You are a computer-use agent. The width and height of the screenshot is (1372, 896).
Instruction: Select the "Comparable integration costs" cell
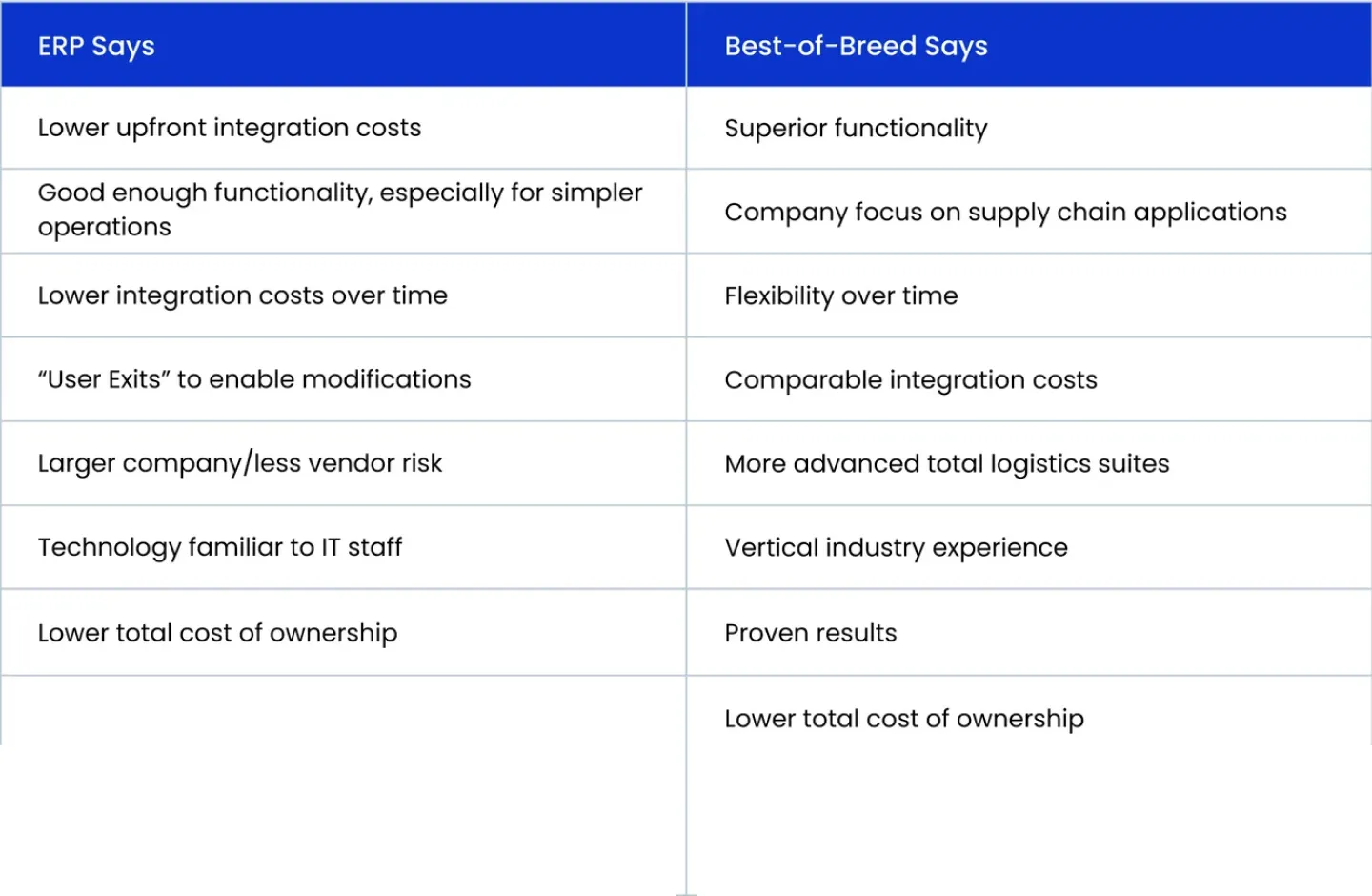(x=911, y=379)
